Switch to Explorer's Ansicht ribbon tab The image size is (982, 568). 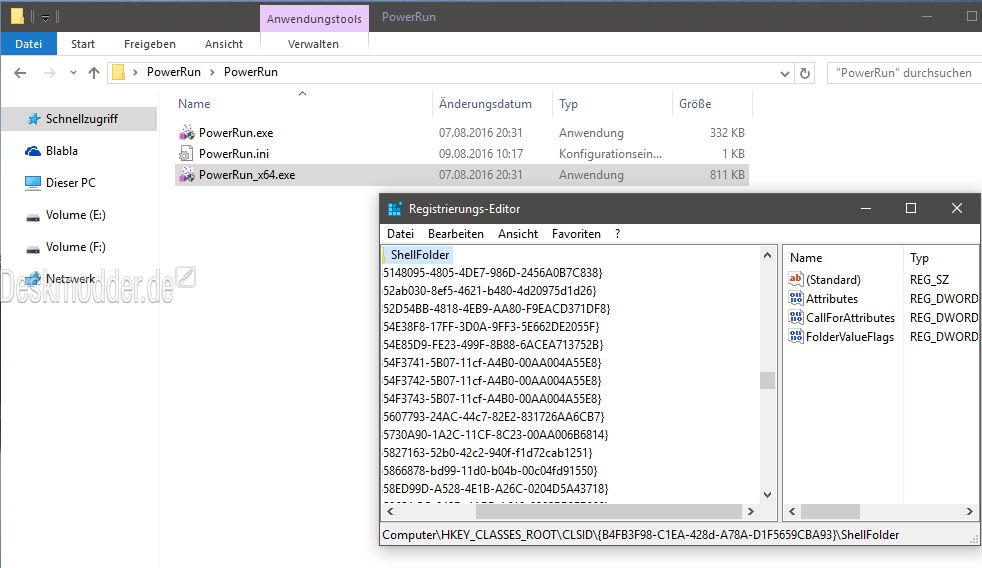224,44
